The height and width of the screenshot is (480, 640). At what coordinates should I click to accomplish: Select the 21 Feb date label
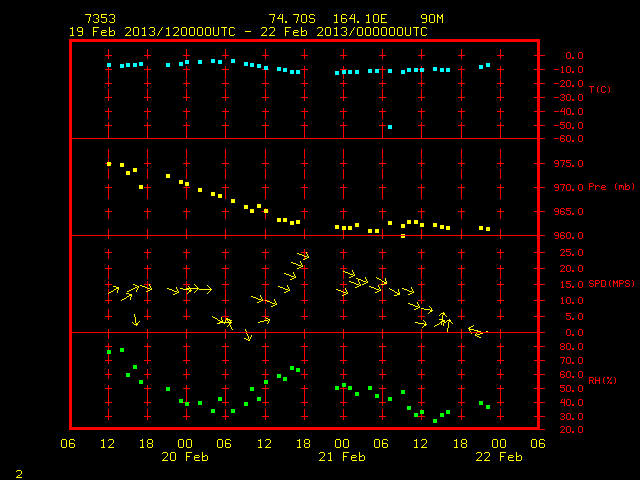point(342,457)
